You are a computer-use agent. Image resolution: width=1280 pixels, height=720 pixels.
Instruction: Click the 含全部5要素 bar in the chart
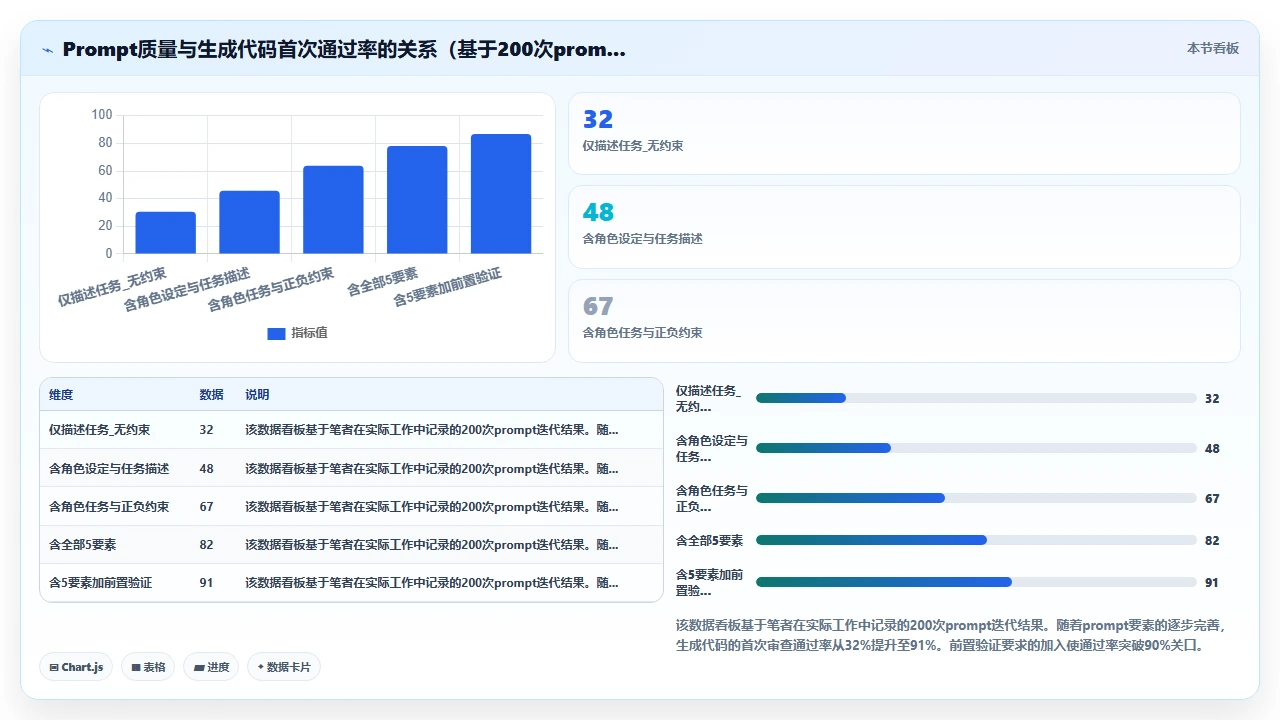417,199
